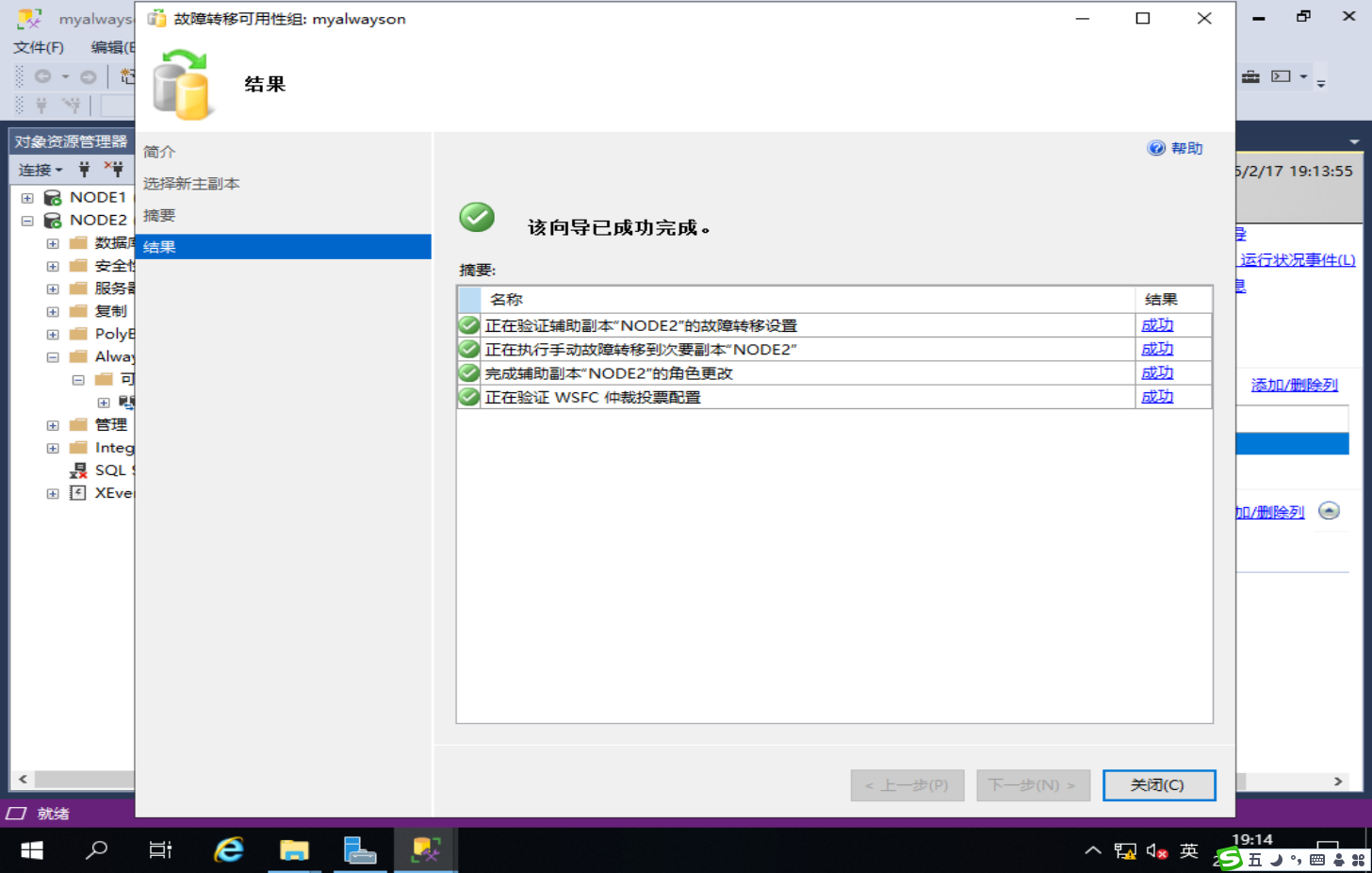Click the SSMS icon on the taskbar
The width and height of the screenshot is (1372, 873).
click(x=425, y=850)
